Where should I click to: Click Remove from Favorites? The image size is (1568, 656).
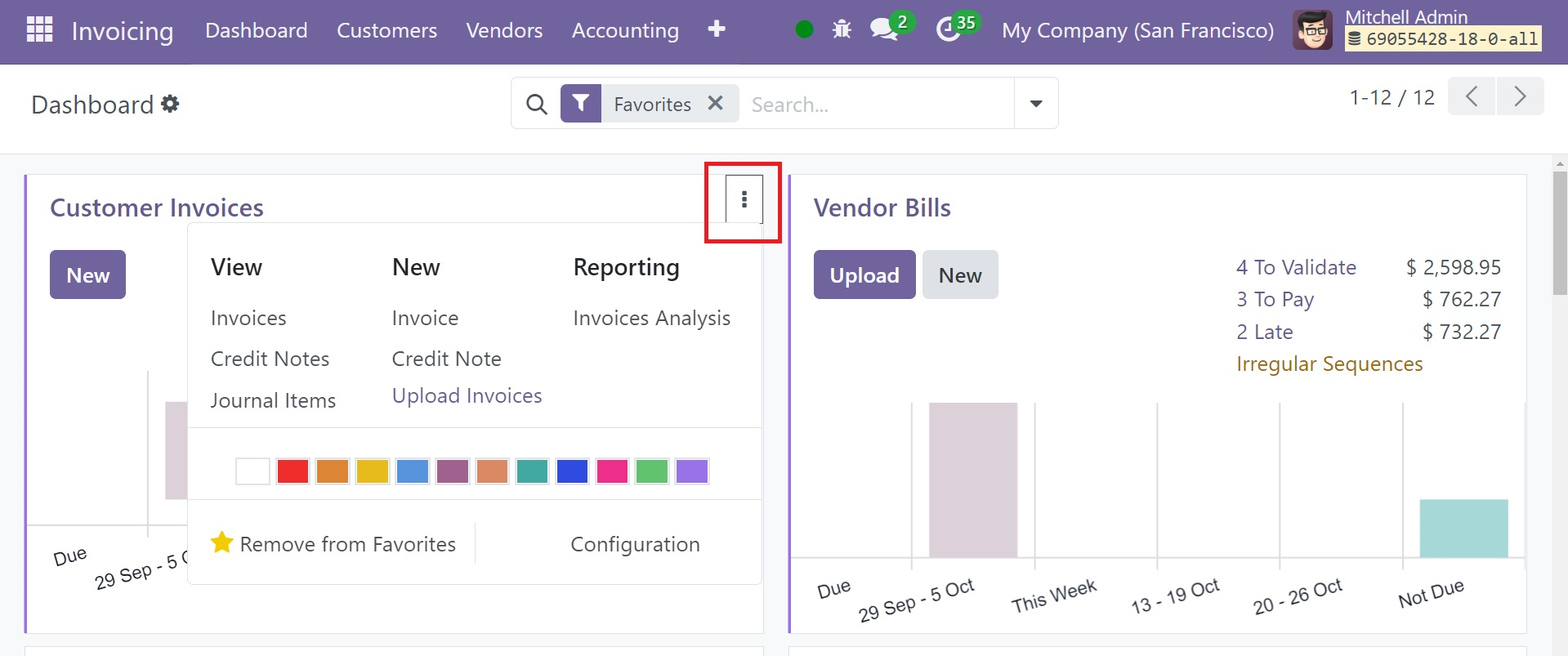[333, 544]
